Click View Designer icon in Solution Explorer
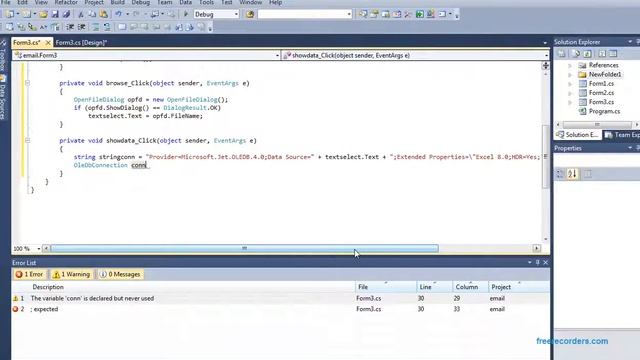Screen dimensions: 640x360 pyautogui.click(x=613, y=54)
